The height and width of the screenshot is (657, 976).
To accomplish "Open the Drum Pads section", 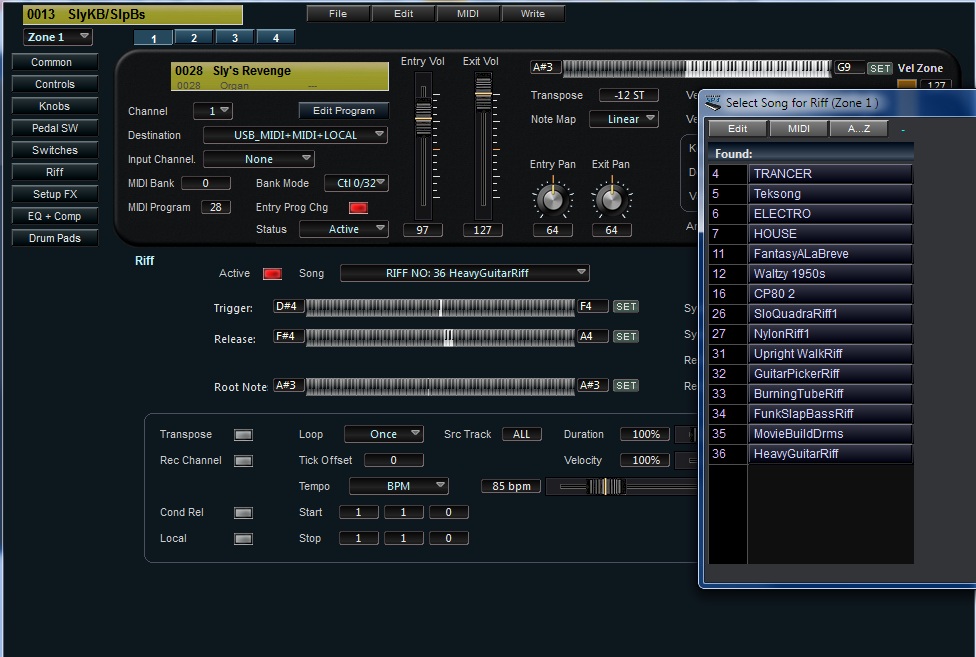I will pyautogui.click(x=55, y=238).
